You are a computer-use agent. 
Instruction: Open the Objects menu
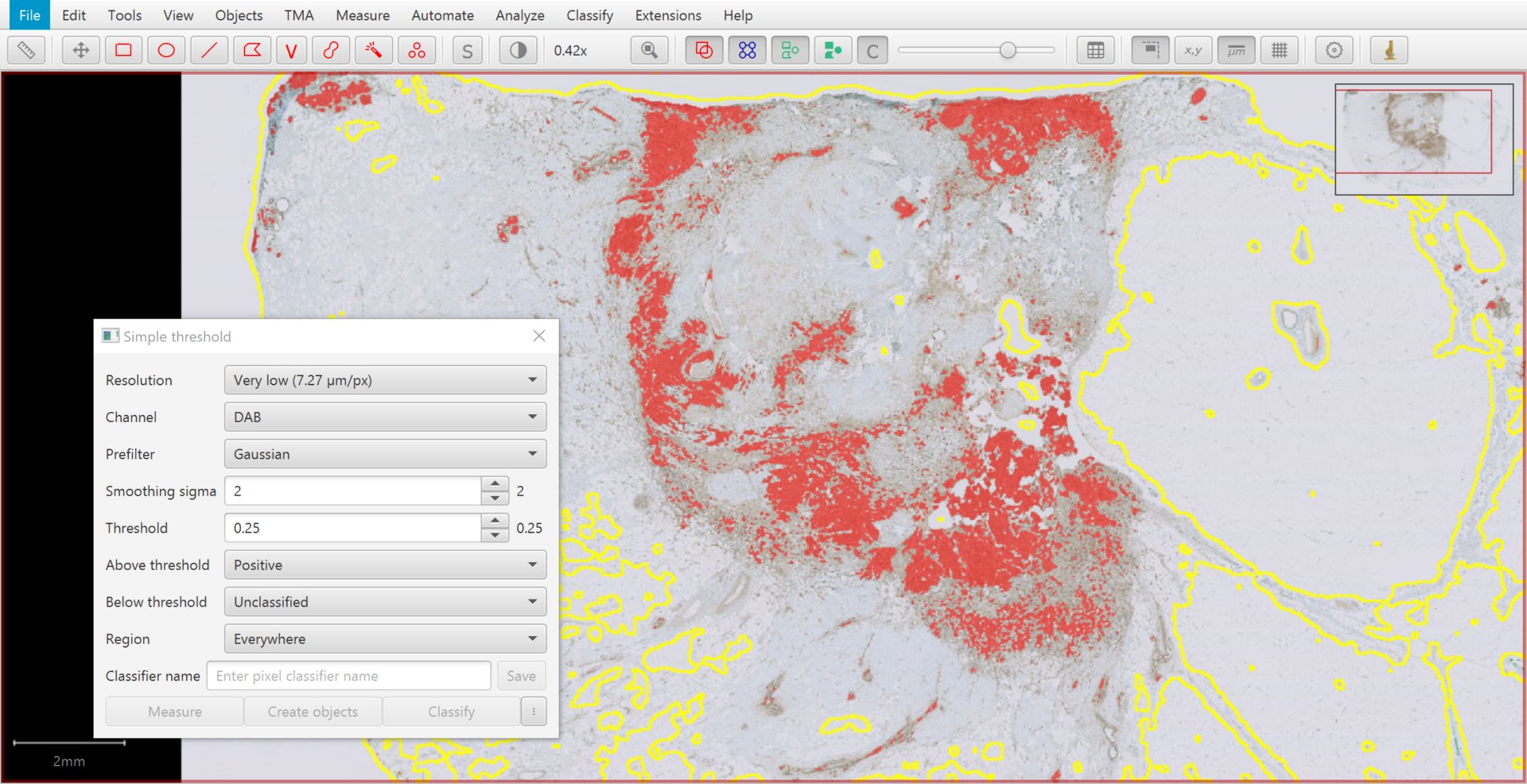pos(239,15)
